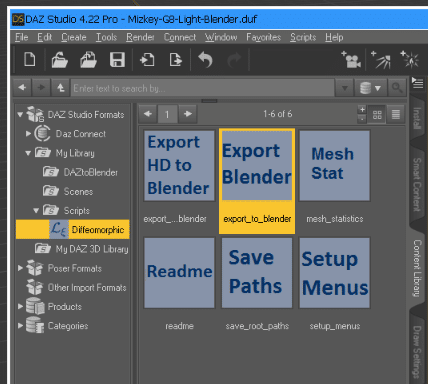
Task: Switch to the Smart Content tab
Action: 417,184
